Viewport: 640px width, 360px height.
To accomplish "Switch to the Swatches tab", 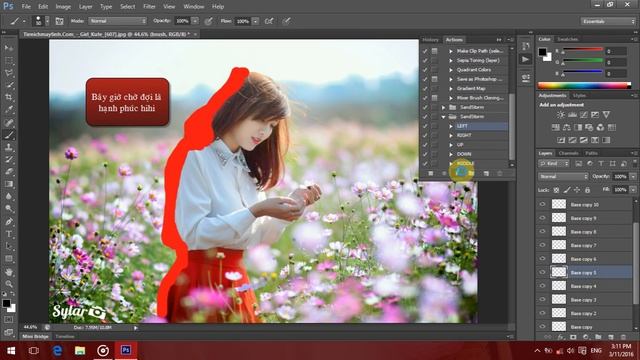I will 568,39.
